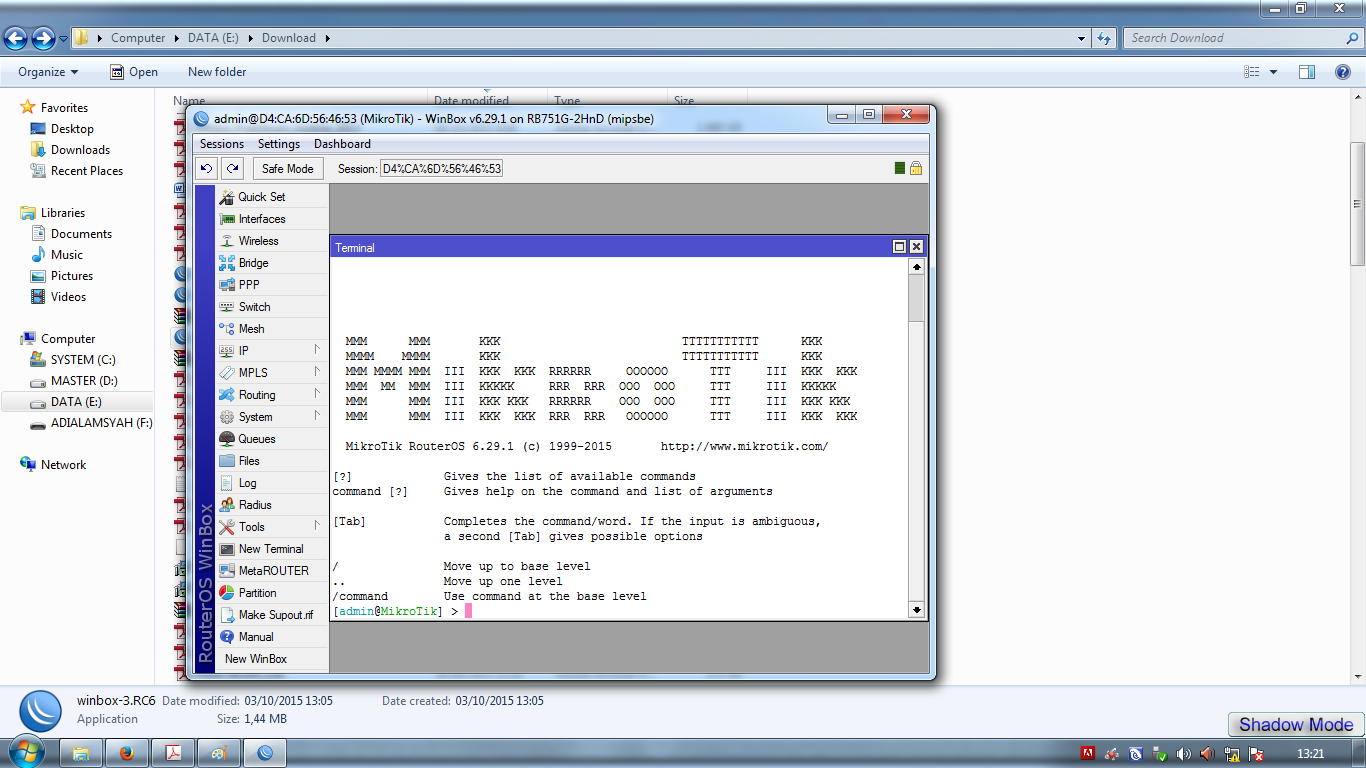Click New folder in Explorer toolbar
The height and width of the screenshot is (768, 1366).
[x=217, y=72]
